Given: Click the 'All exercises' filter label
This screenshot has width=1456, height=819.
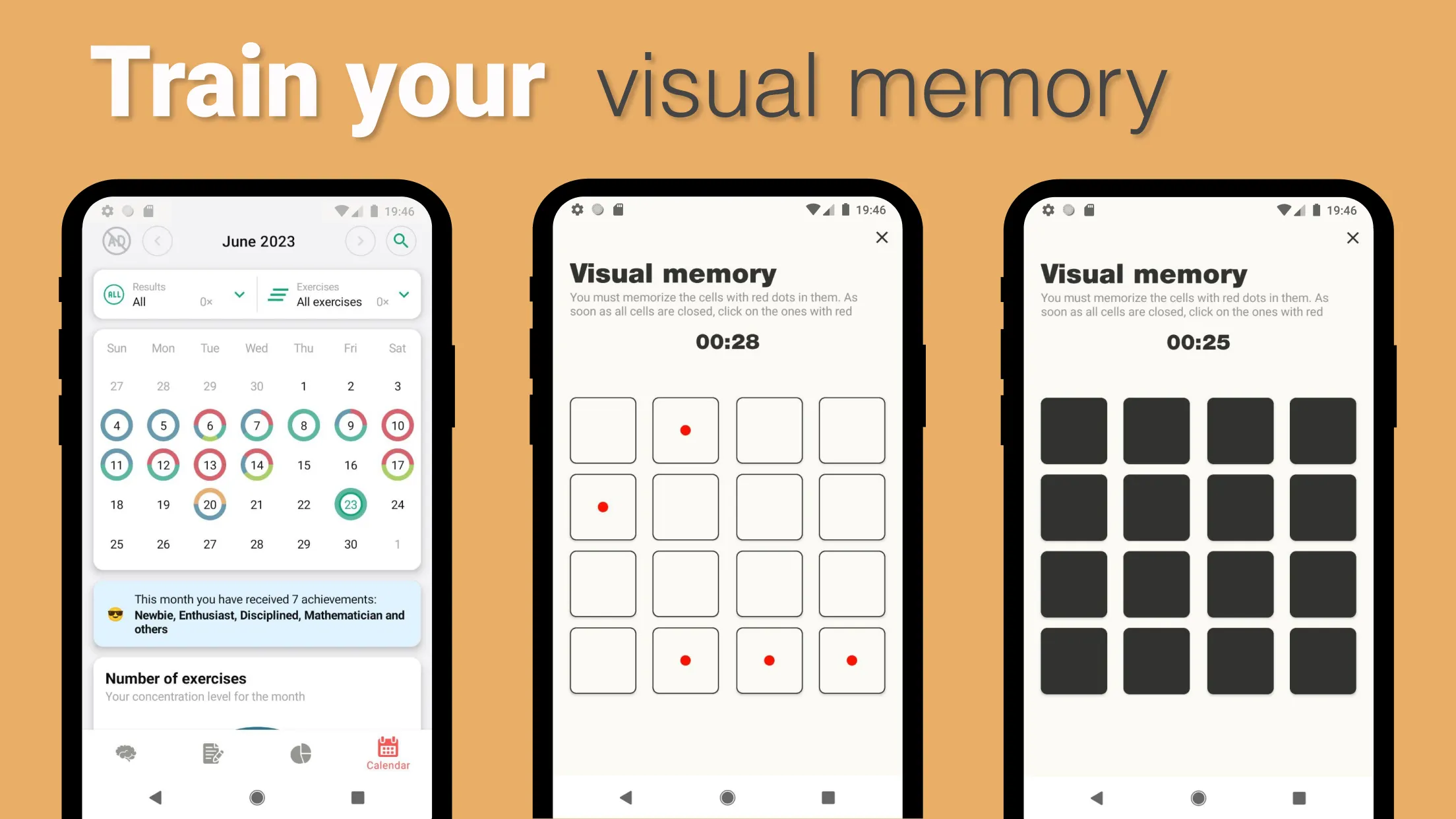Looking at the screenshot, I should tap(329, 302).
